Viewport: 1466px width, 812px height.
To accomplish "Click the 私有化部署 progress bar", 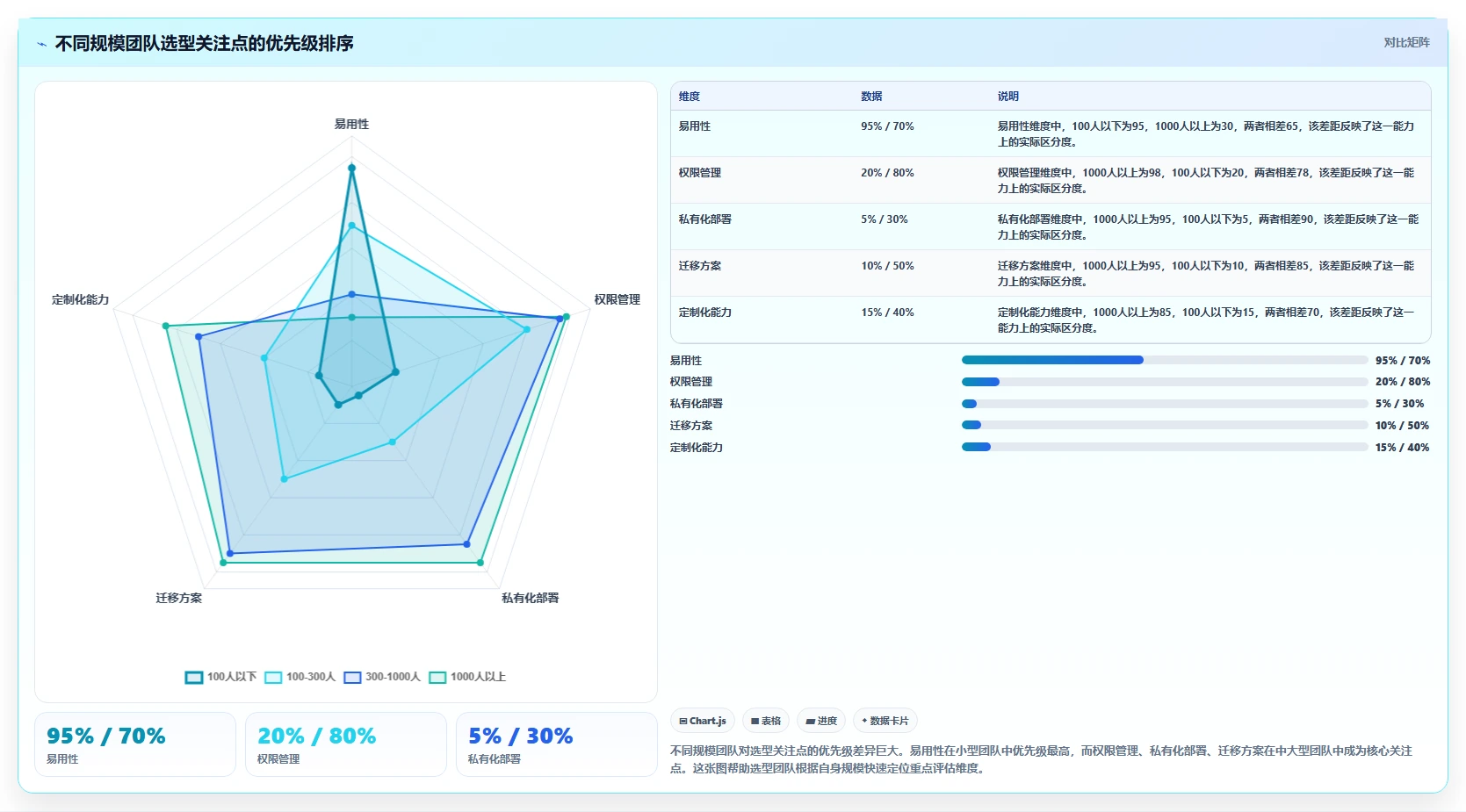I will pyautogui.click(x=1165, y=404).
